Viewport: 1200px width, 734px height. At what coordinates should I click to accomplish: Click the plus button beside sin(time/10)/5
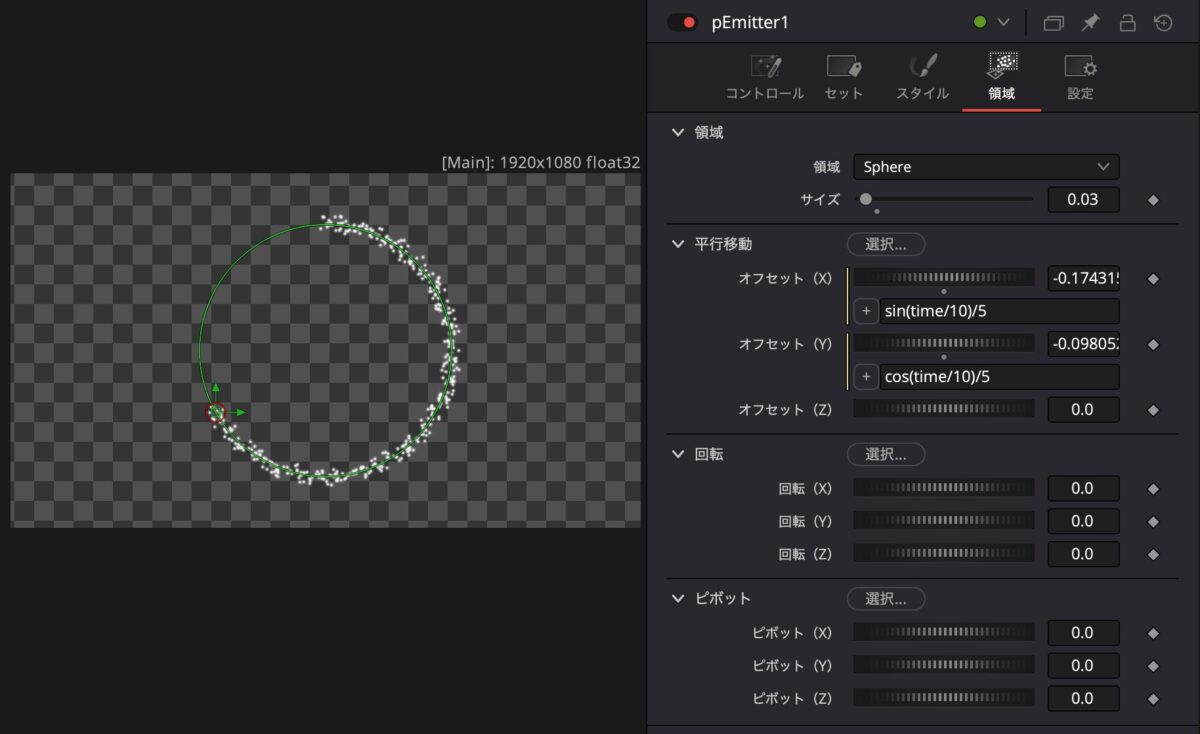coord(866,311)
